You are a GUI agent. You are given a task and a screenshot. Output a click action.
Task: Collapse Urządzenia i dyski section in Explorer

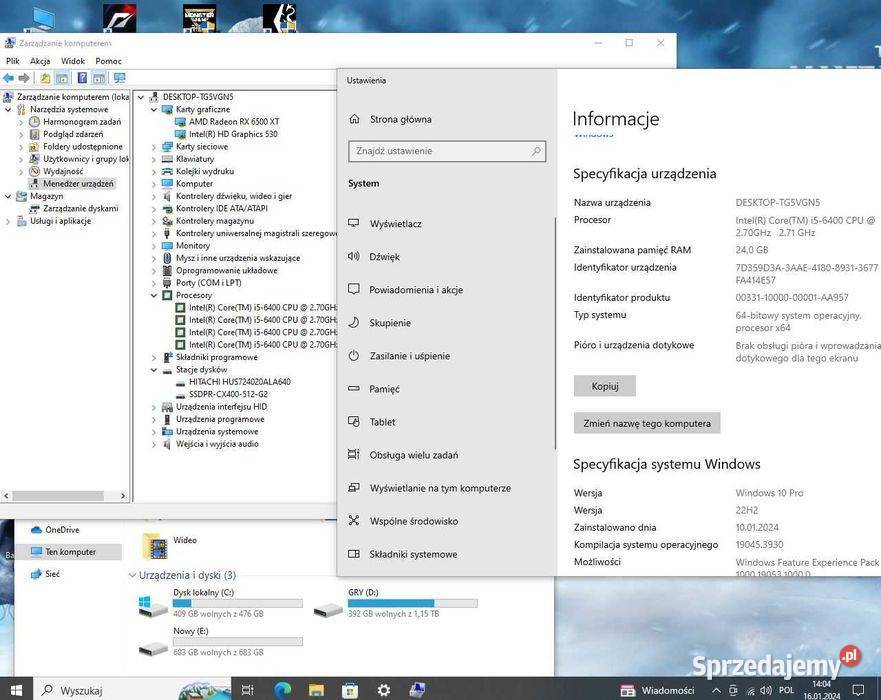pos(133,575)
